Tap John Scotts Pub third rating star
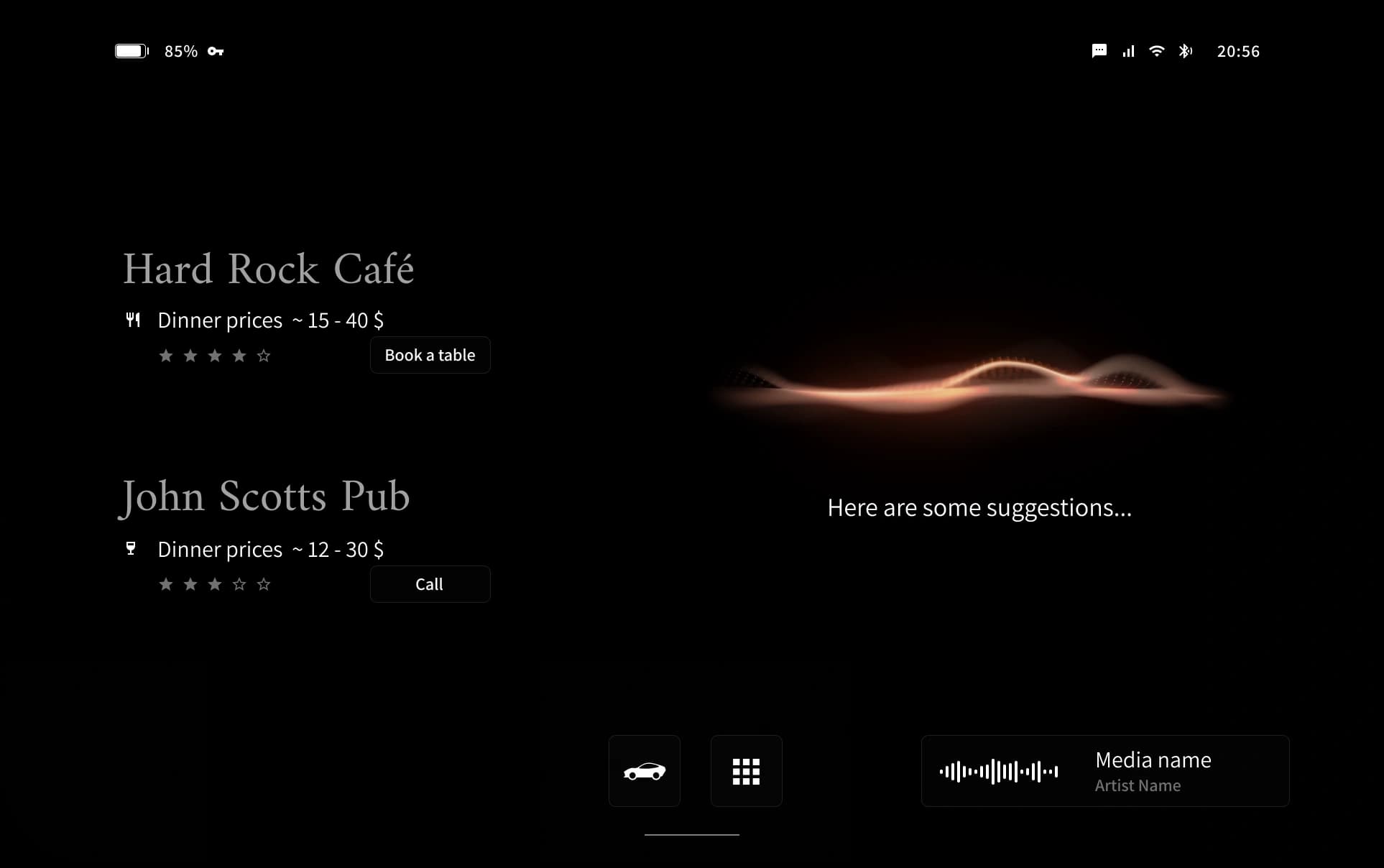Image resolution: width=1384 pixels, height=868 pixels. 215,584
